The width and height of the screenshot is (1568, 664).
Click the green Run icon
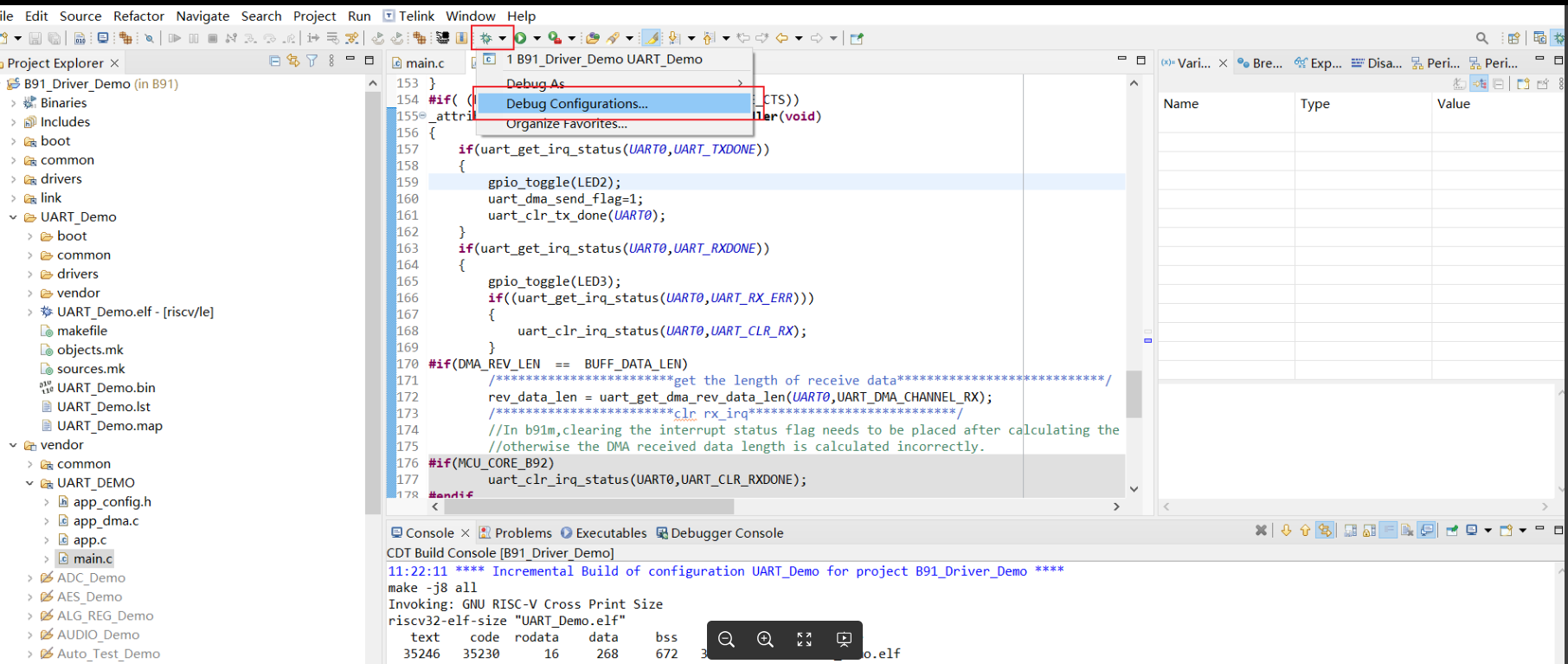(520, 38)
